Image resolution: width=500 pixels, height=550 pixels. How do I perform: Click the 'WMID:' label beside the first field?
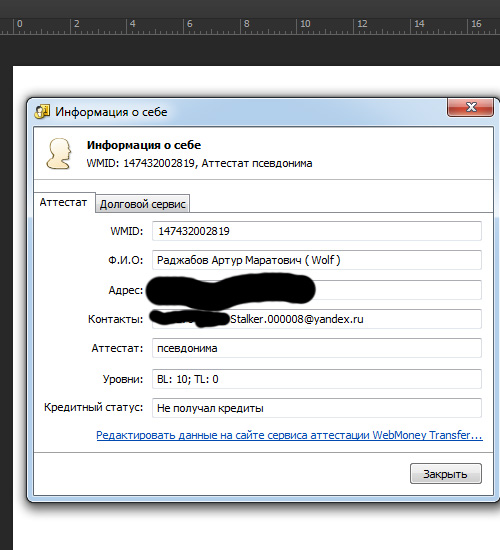127,231
